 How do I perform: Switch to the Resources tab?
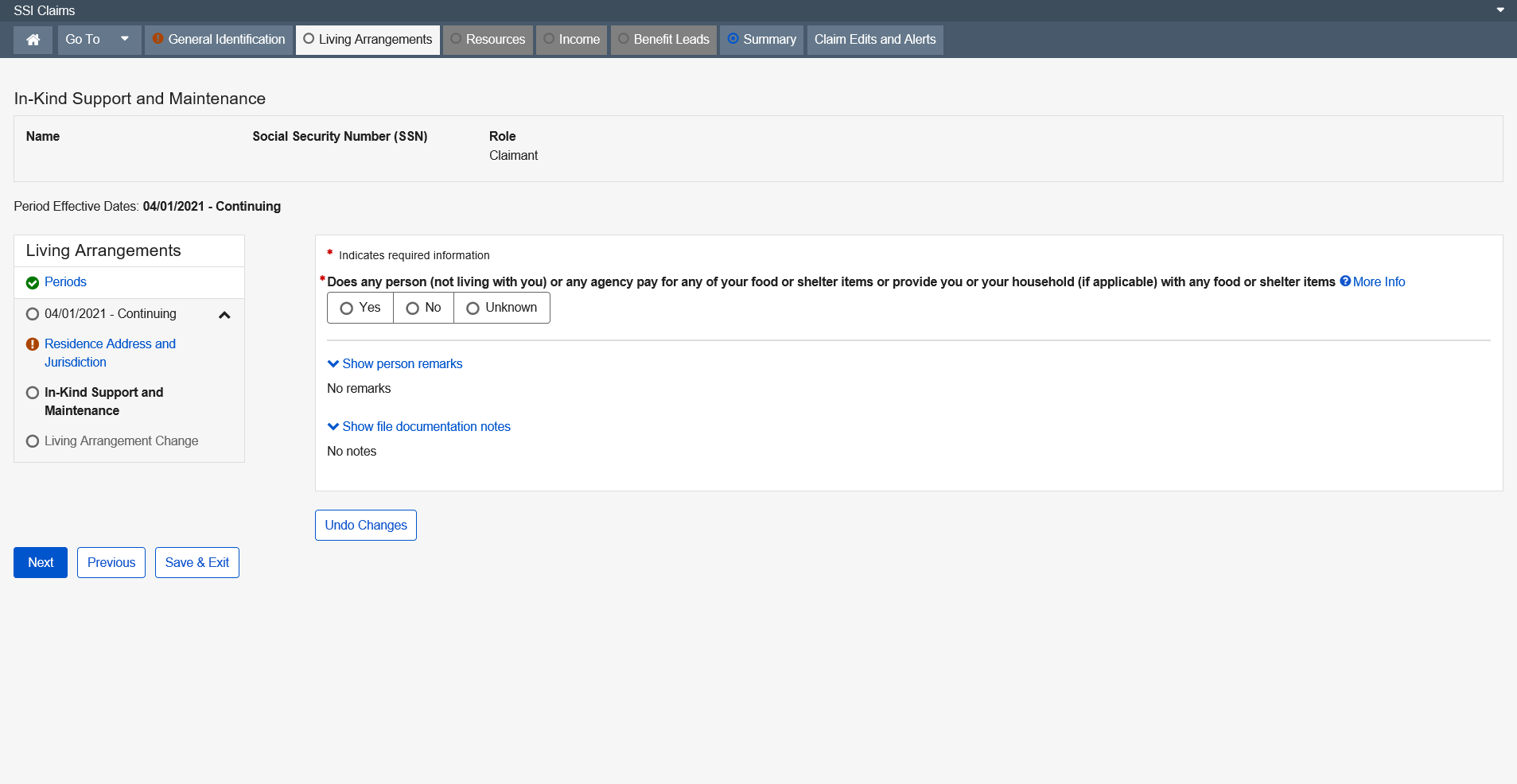(x=488, y=40)
